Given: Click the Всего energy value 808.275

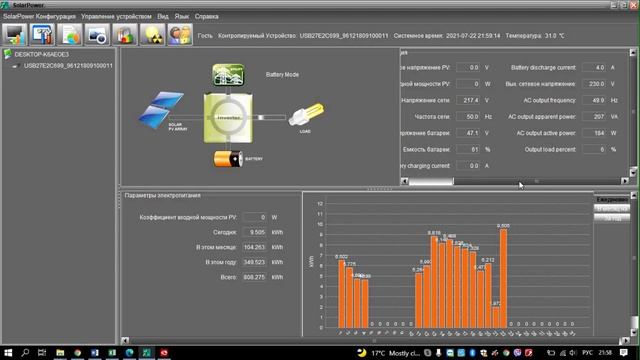Looking at the screenshot, I should click(x=255, y=277).
